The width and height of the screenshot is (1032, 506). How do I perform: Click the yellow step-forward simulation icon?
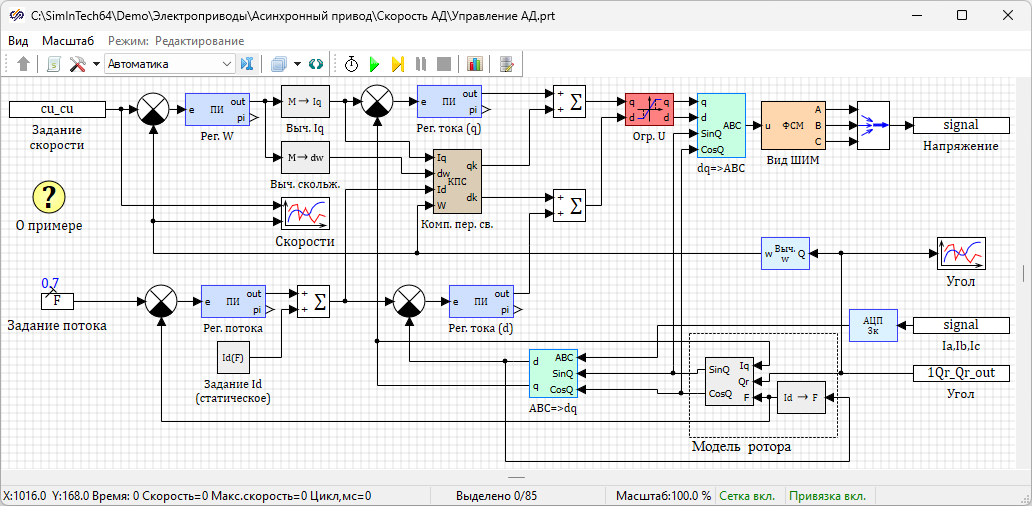tap(397, 64)
